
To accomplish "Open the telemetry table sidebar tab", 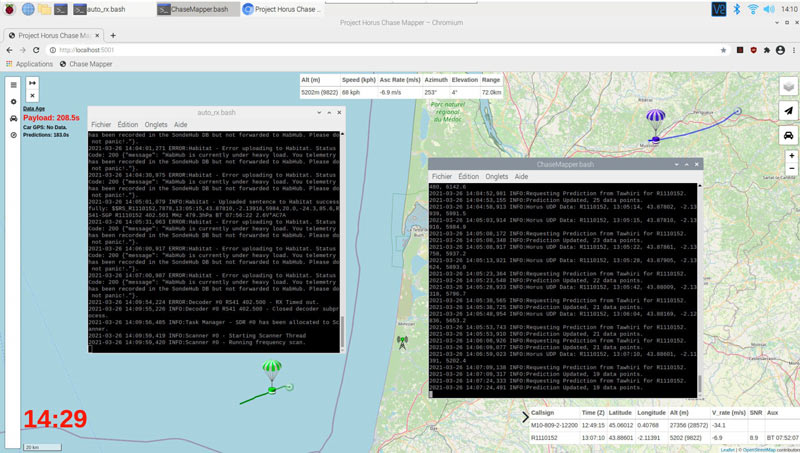I will [14, 85].
